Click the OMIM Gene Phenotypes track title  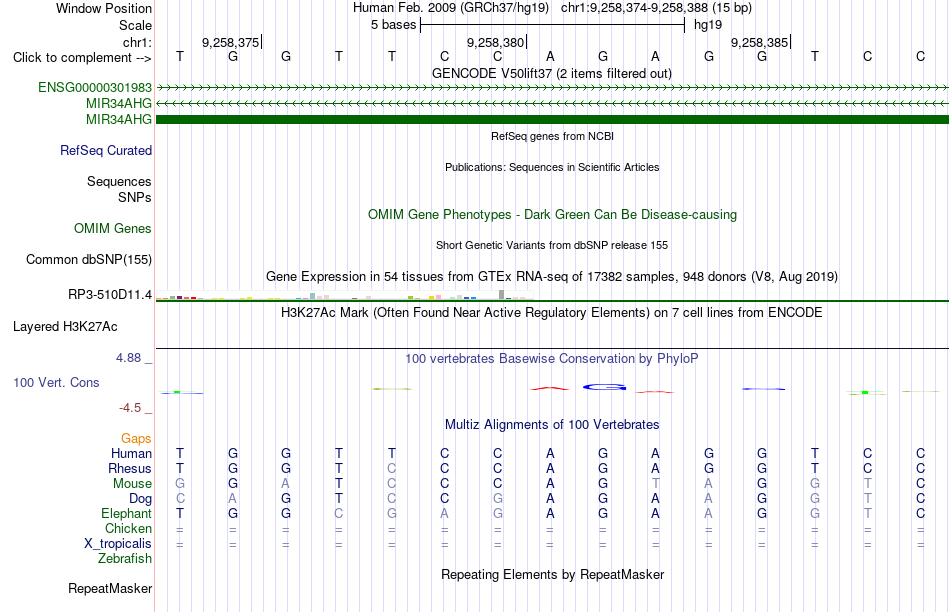[x=552, y=215]
